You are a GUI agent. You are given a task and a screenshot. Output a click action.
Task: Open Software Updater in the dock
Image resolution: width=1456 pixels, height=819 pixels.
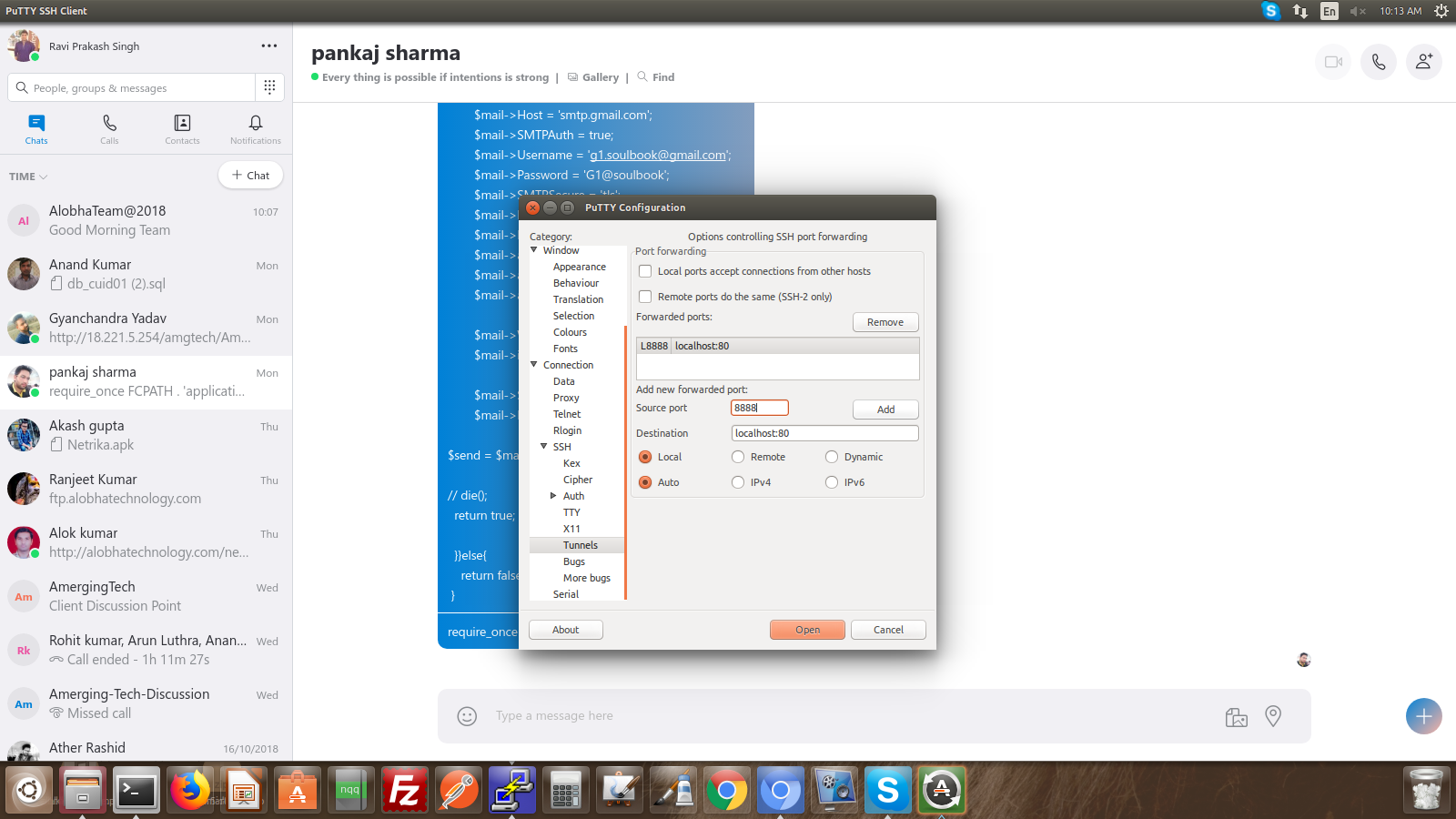point(941,790)
